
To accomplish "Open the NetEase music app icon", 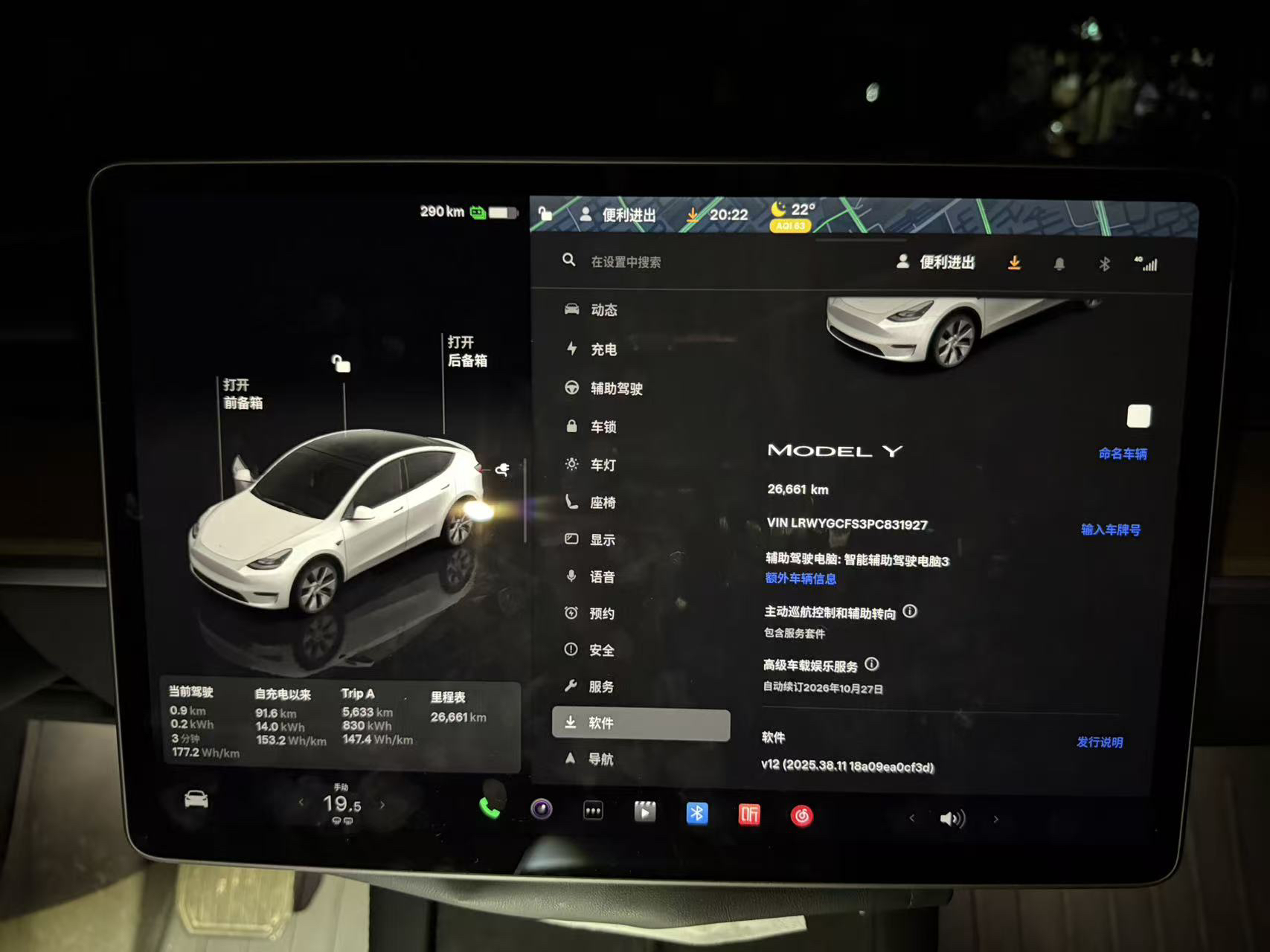I will pos(801,817).
